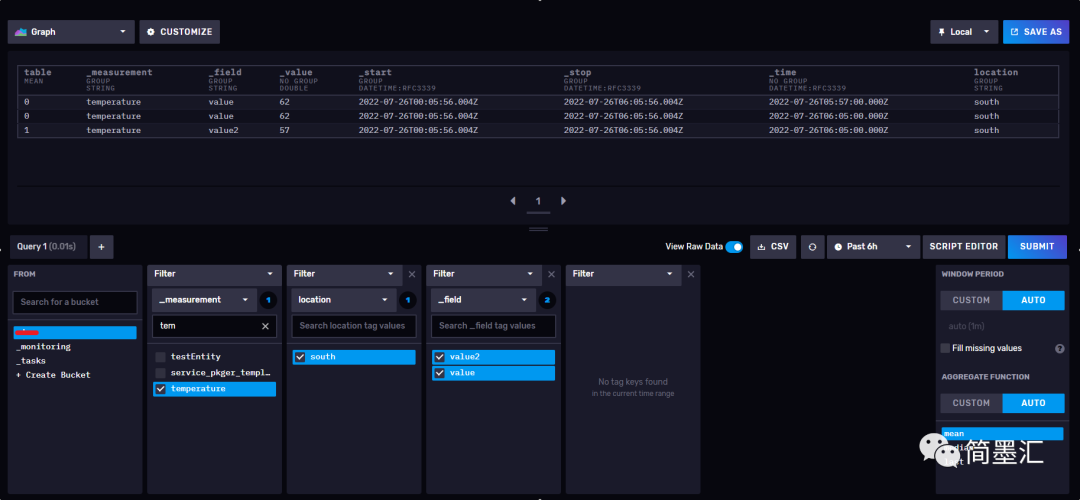Open the Graph visualization type dropdown
This screenshot has width=1080, height=500.
click(x=71, y=32)
